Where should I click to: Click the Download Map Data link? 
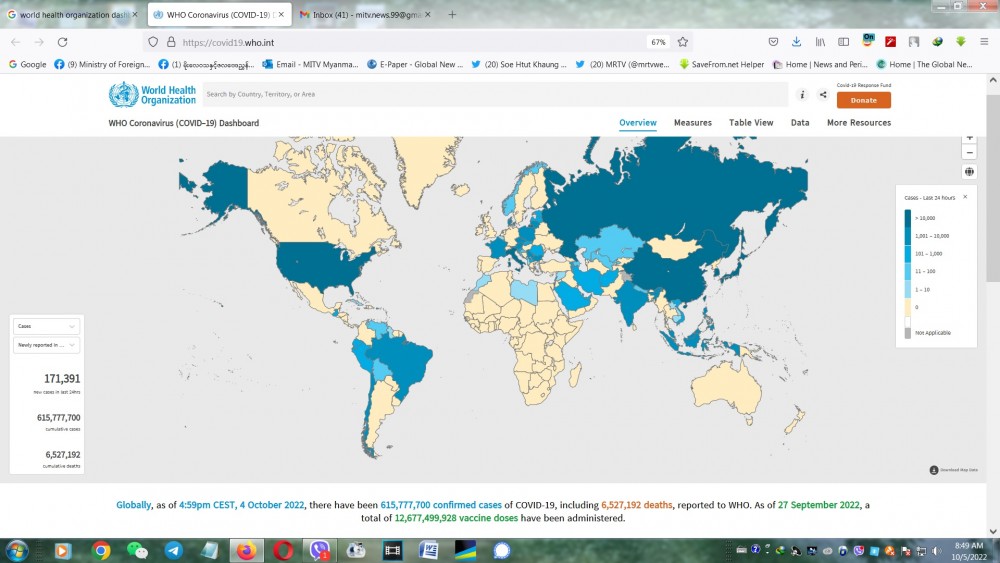pos(958,470)
